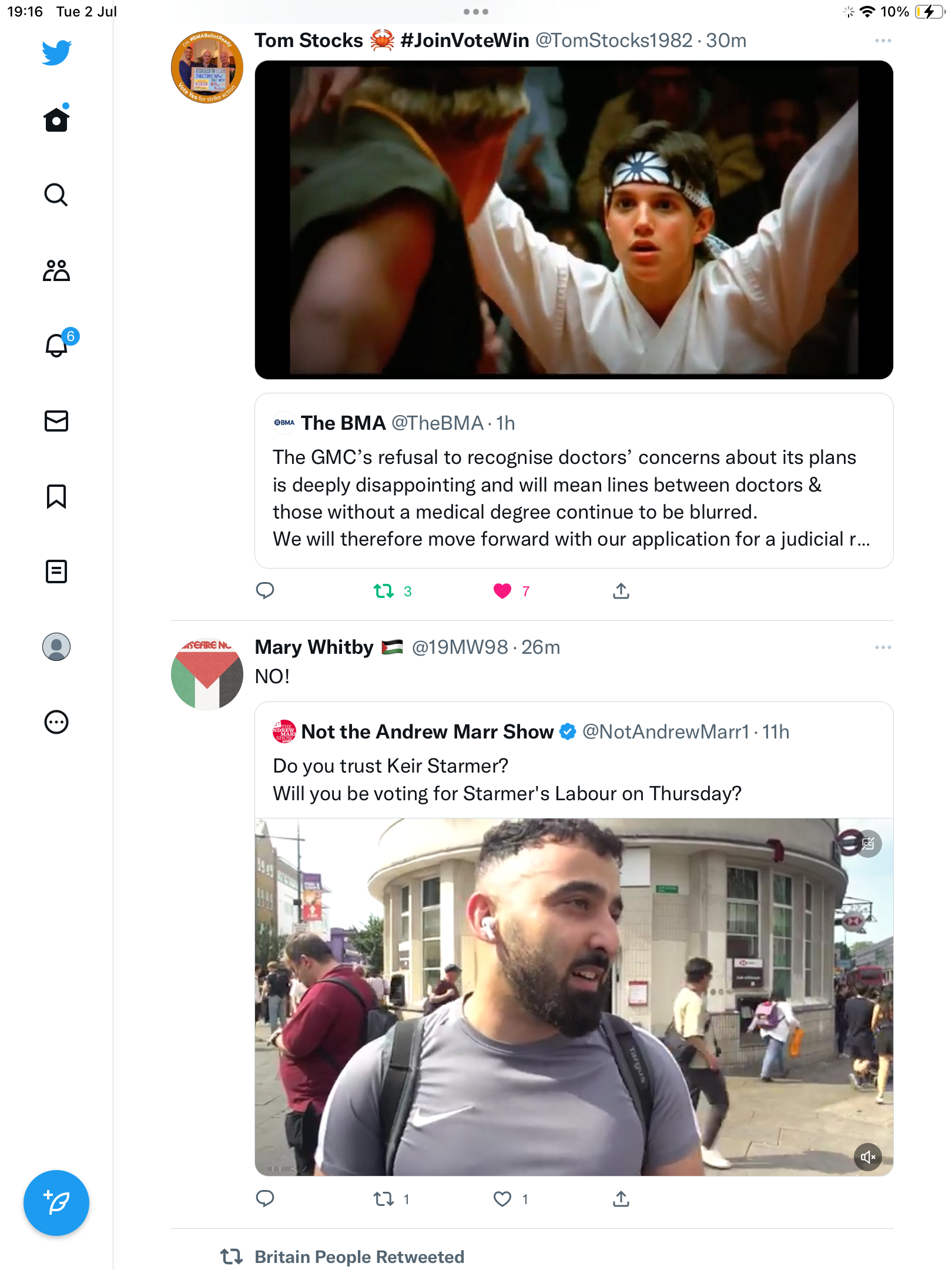Screen dimensions: 952x1270
Task: Open the Profile avatar icon
Action: [56, 647]
